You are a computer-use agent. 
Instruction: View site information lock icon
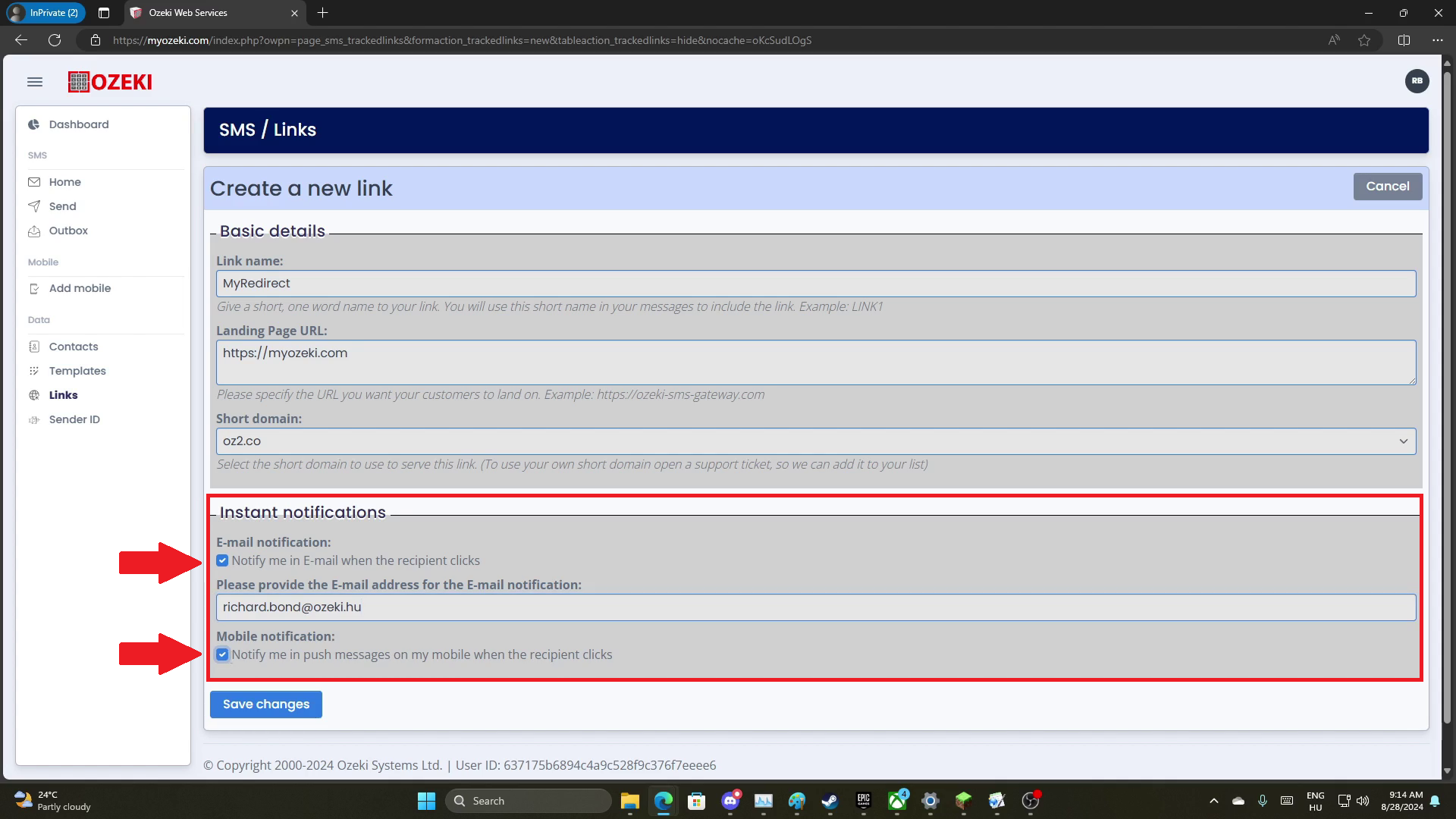[96, 40]
